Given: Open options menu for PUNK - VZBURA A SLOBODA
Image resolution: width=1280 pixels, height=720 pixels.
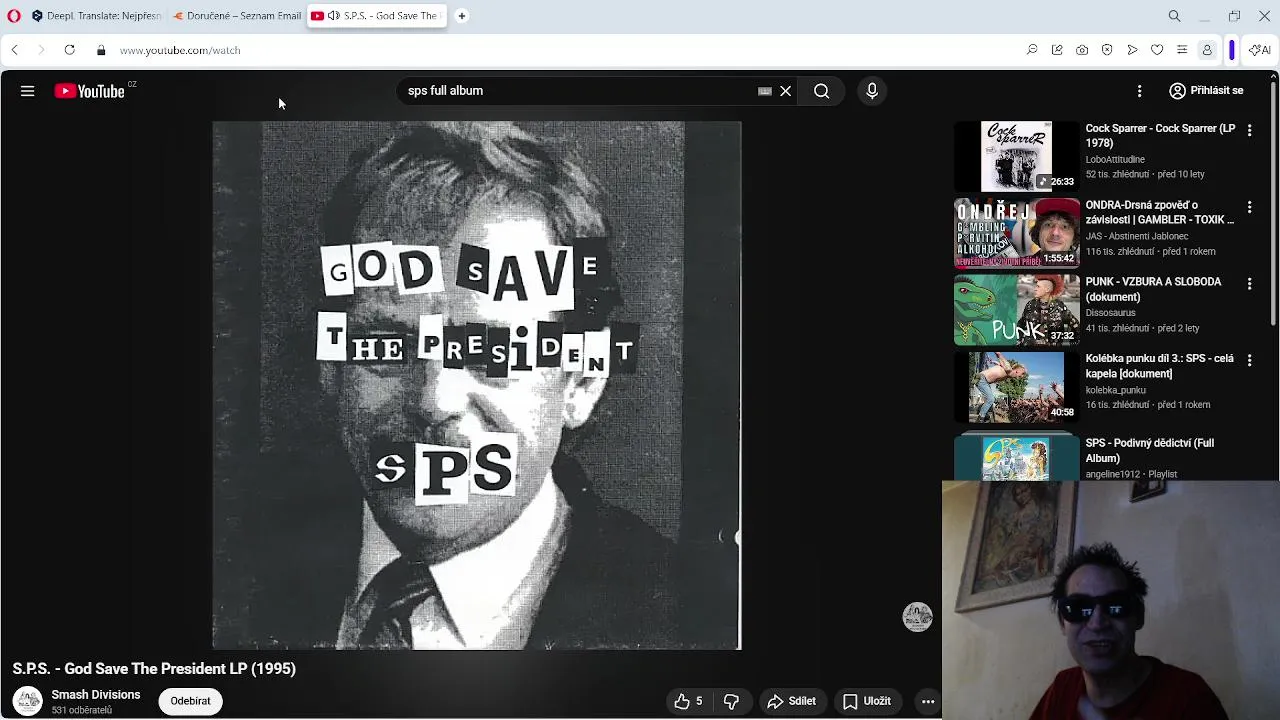Looking at the screenshot, I should tap(1249, 284).
